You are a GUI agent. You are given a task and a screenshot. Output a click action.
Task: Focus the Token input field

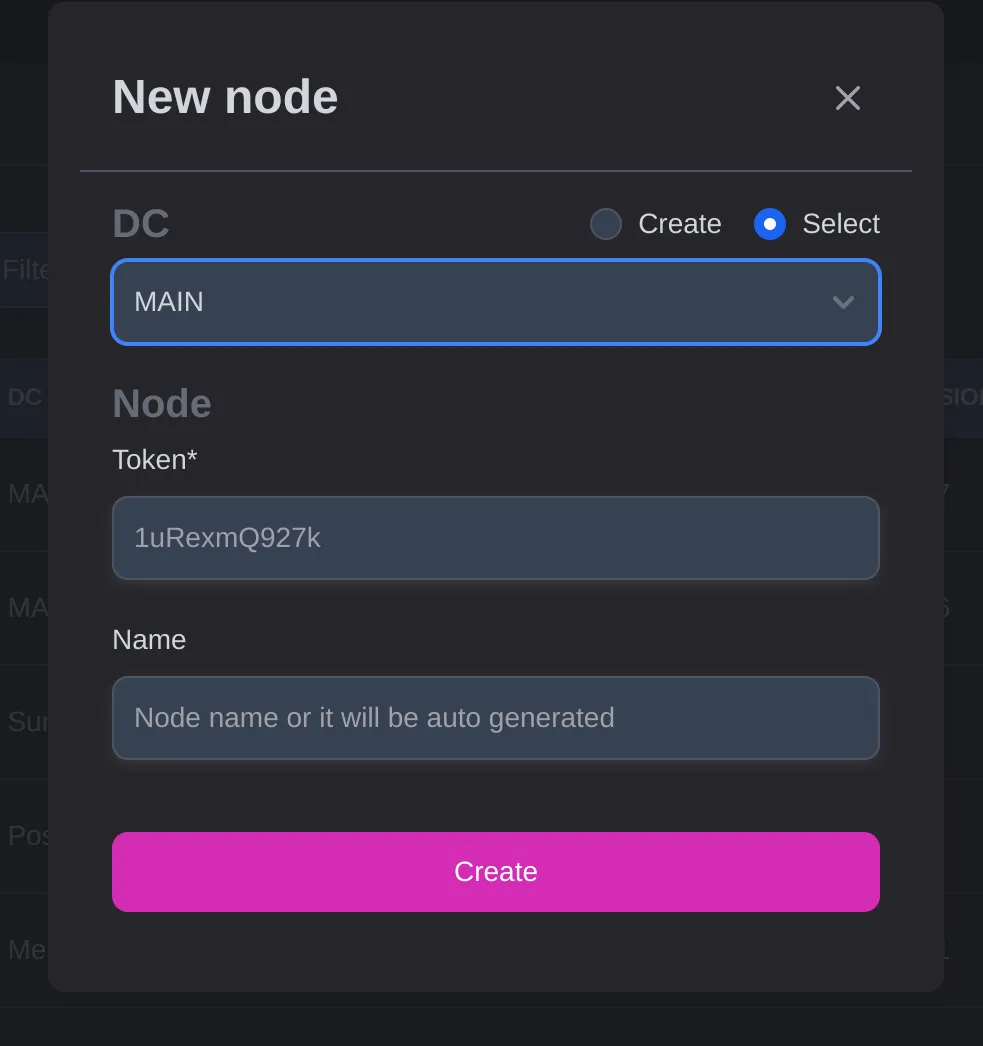coord(495,538)
